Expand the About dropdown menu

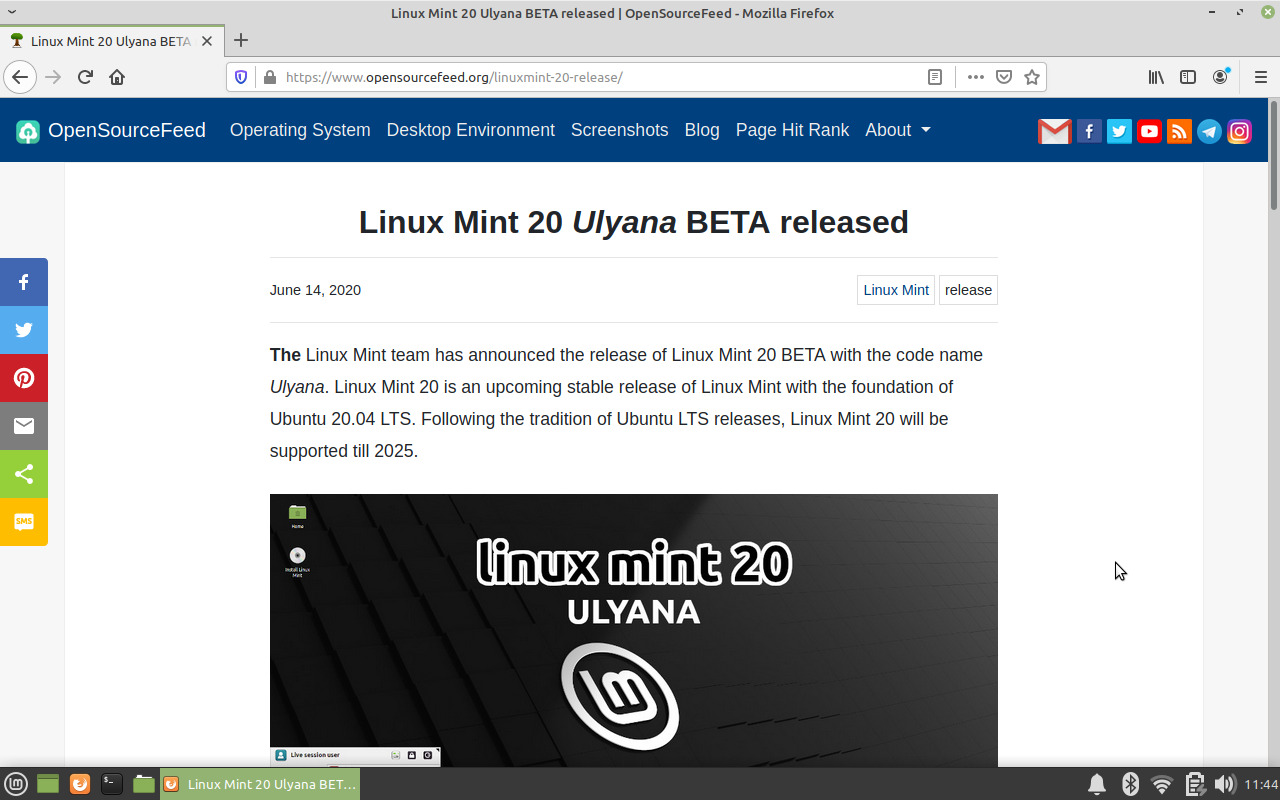pos(898,130)
